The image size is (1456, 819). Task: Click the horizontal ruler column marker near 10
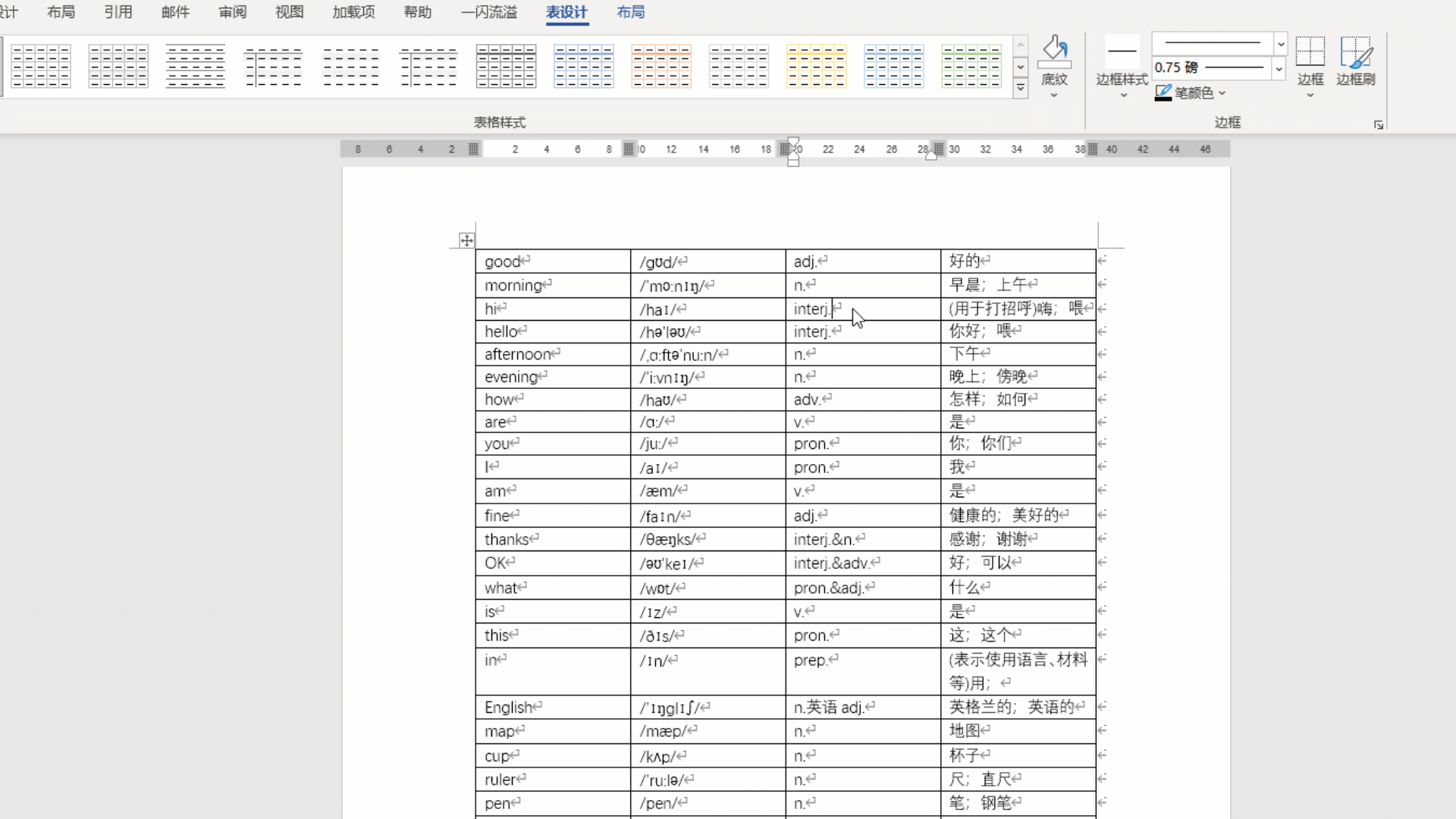point(629,149)
